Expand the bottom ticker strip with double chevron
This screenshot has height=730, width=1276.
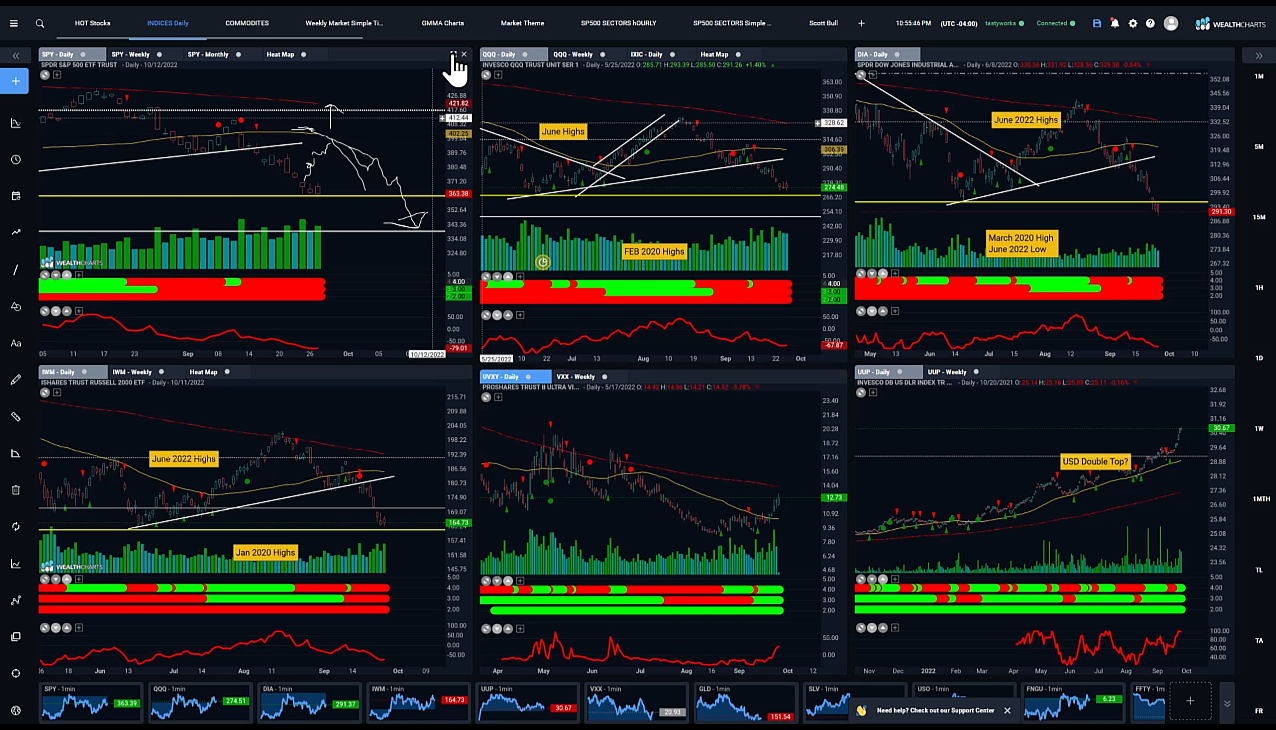[1227, 703]
